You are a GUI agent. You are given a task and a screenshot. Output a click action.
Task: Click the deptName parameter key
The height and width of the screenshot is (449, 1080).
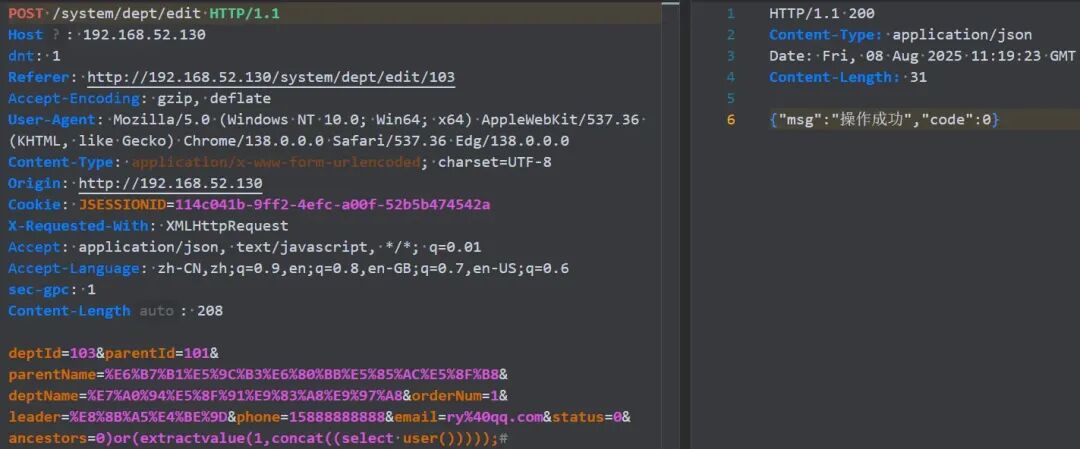43,396
